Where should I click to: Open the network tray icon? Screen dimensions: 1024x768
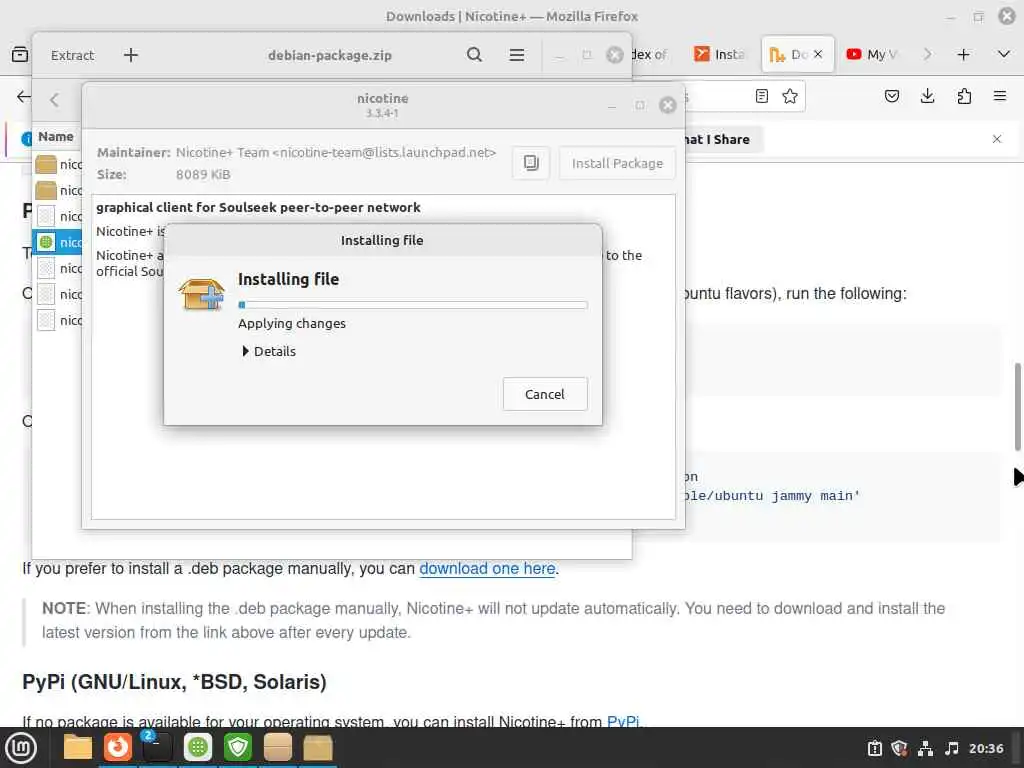(x=925, y=748)
